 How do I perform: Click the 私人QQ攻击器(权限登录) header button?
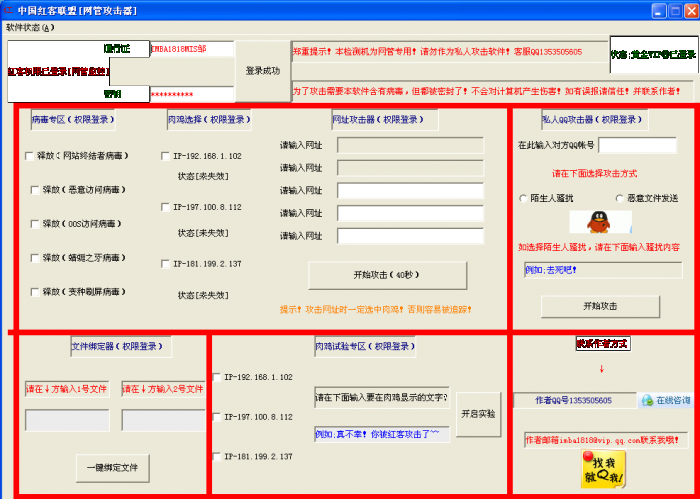595,120
